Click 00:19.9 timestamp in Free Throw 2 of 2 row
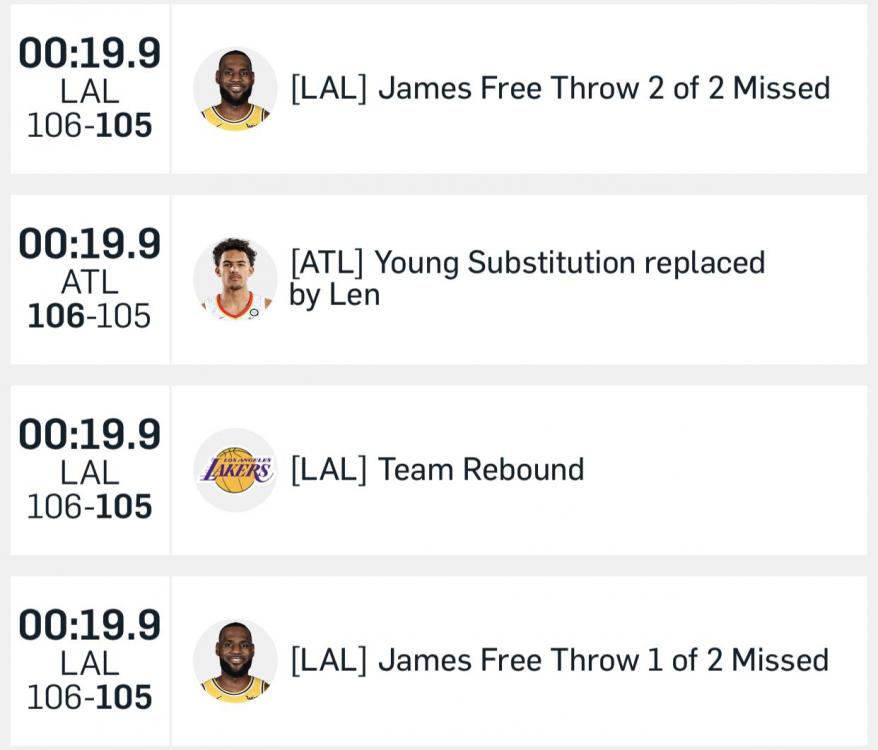 click(x=89, y=55)
